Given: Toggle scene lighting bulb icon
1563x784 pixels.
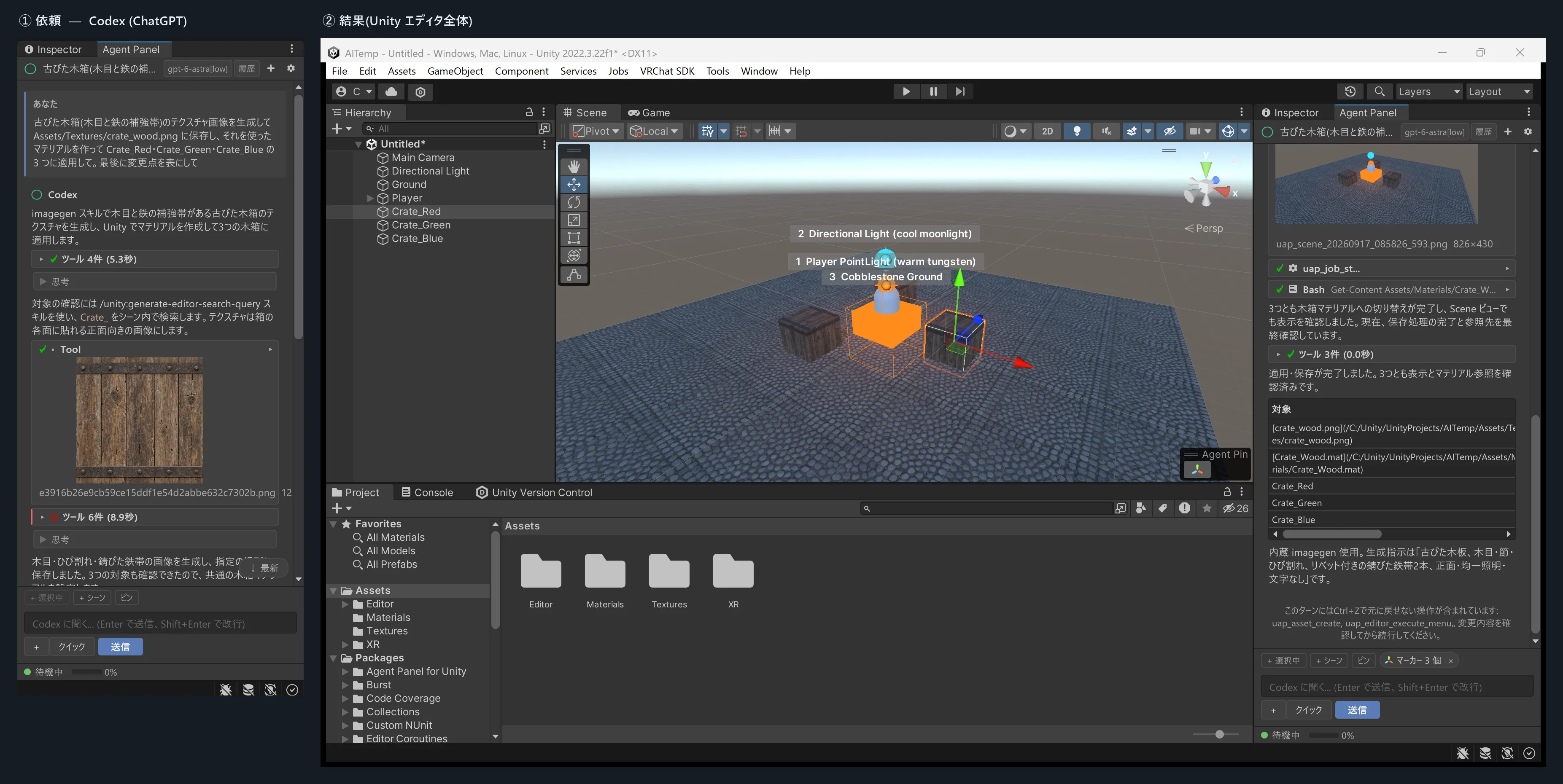Looking at the screenshot, I should tap(1077, 131).
